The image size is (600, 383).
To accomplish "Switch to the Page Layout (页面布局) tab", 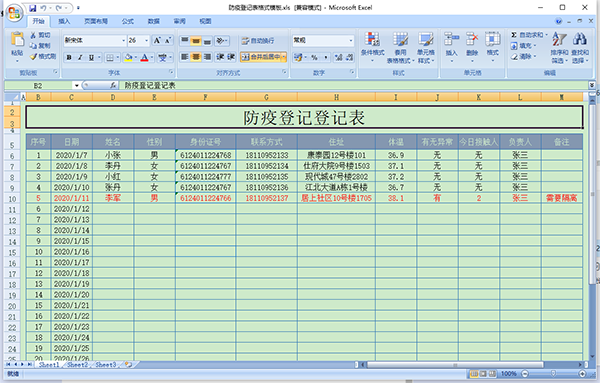I will point(96,21).
